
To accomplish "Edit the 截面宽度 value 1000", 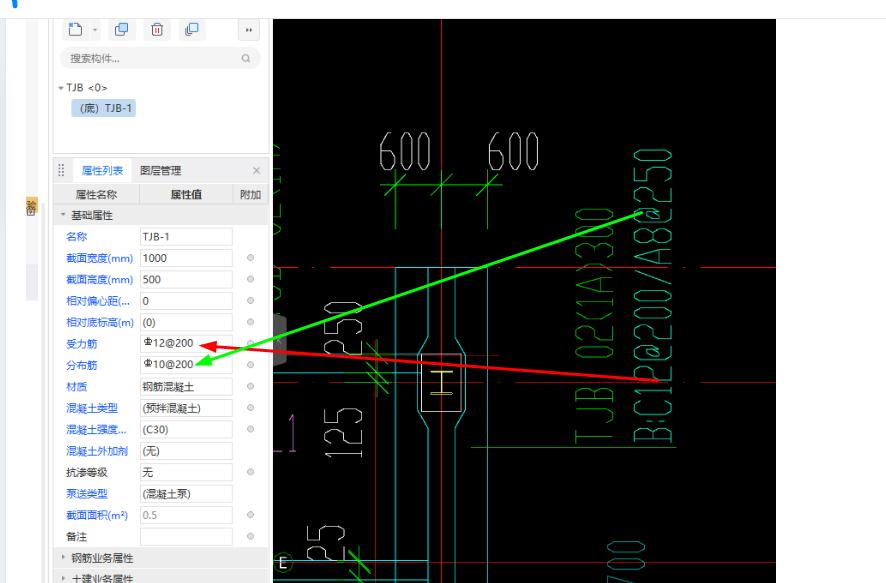I will click(x=186, y=258).
